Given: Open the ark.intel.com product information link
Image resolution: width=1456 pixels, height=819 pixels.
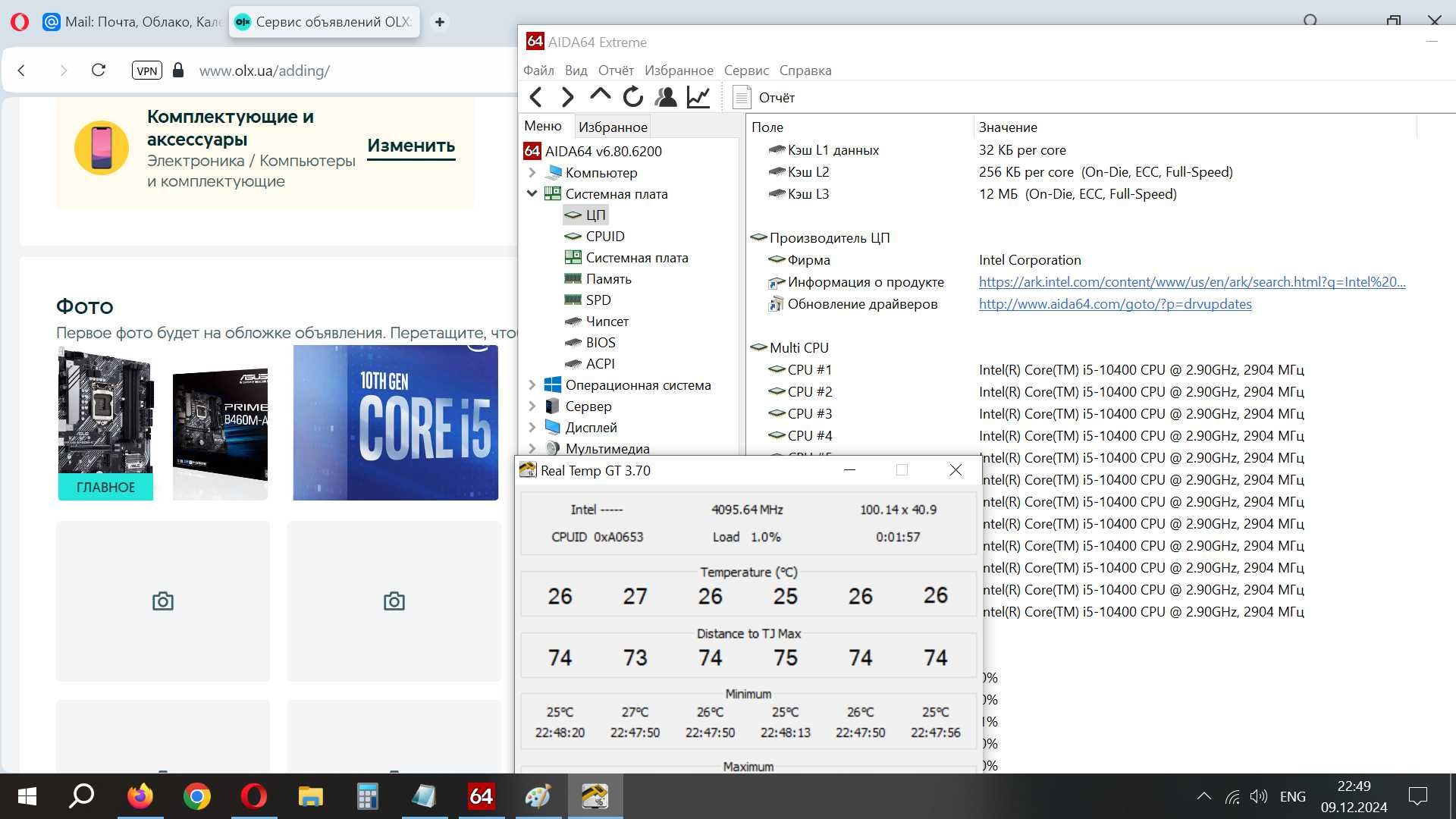Looking at the screenshot, I should point(1192,281).
